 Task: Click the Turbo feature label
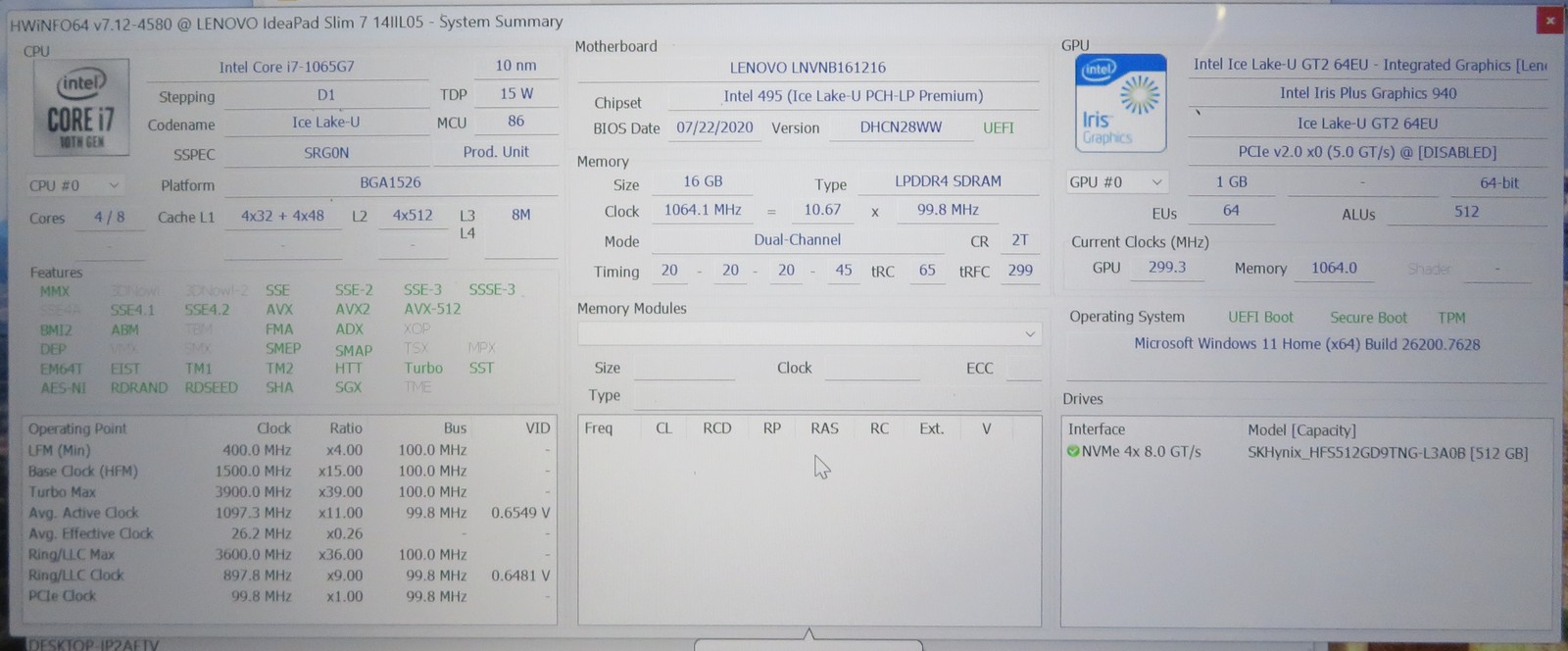pos(423,369)
